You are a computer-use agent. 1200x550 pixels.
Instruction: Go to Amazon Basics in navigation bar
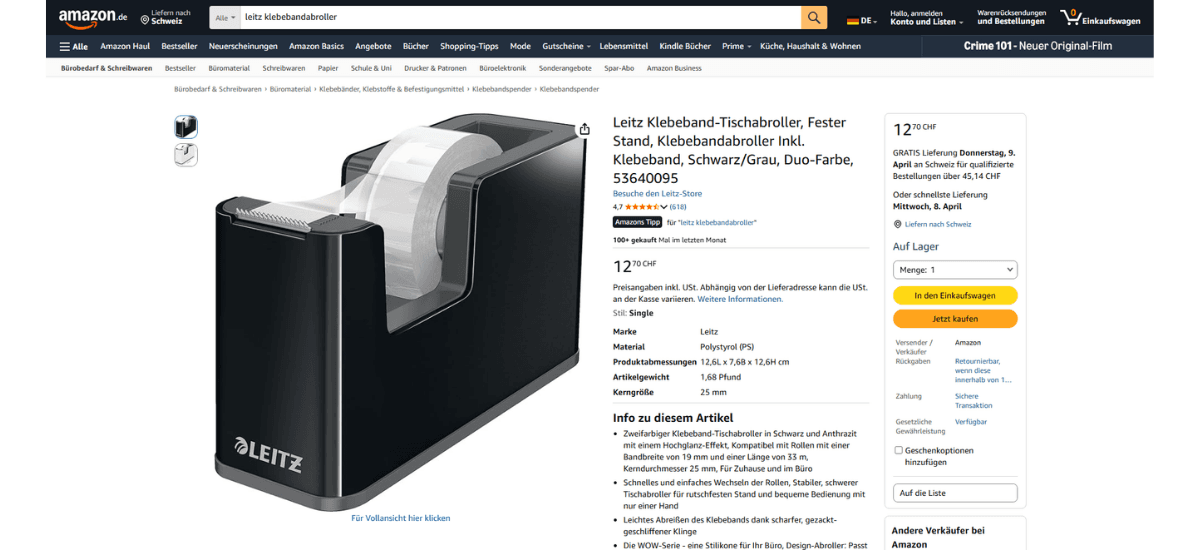tap(316, 46)
